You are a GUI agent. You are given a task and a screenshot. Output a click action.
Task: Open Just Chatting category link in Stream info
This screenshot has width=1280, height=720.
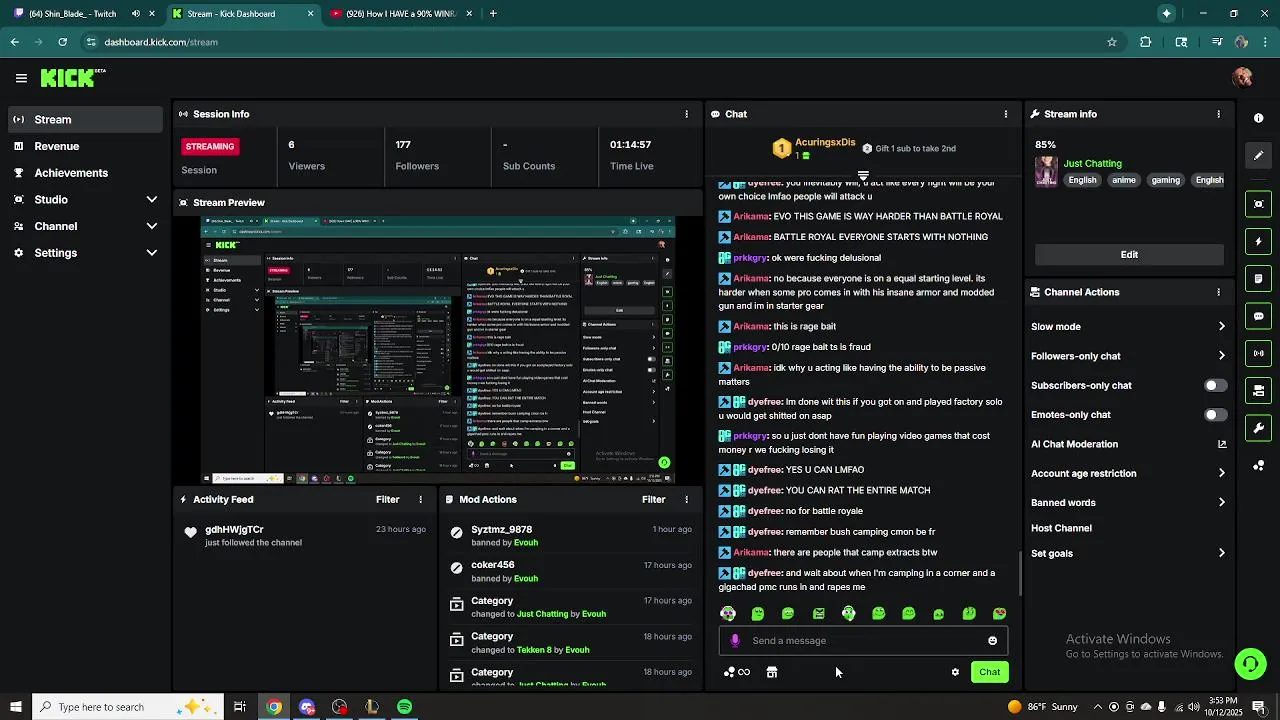tap(1092, 163)
